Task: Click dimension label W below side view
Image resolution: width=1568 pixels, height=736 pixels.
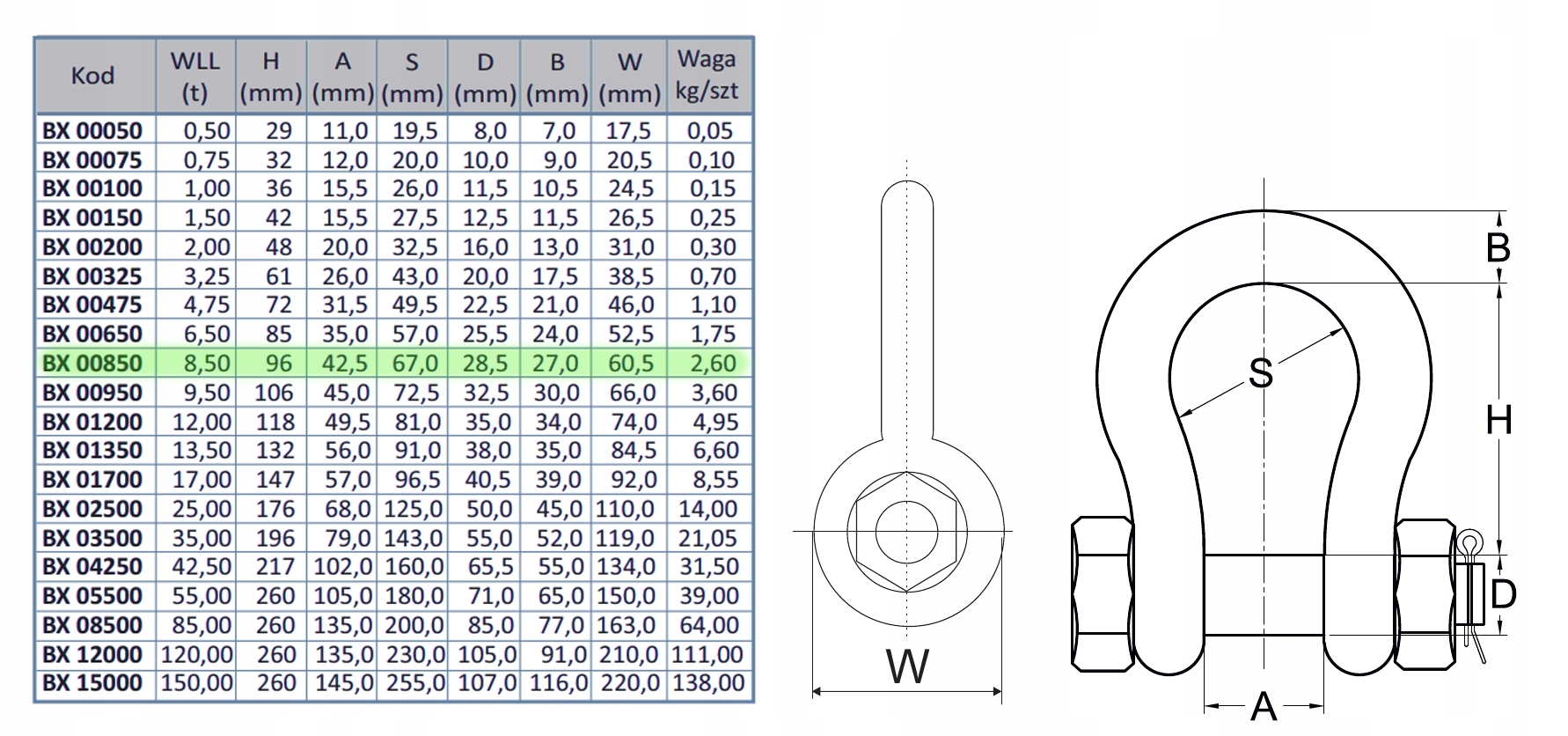Action: [907, 666]
